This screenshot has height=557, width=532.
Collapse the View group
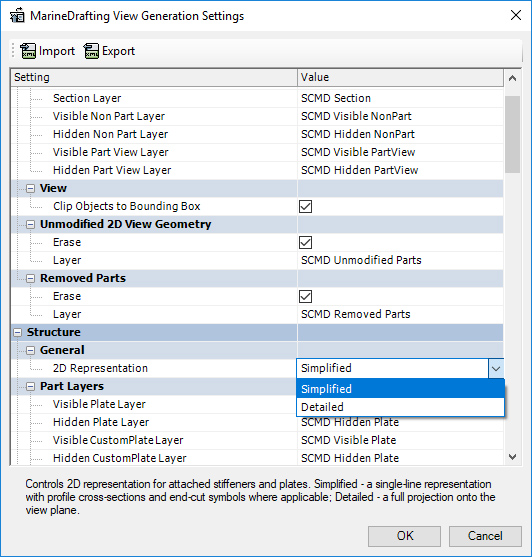(x=31, y=188)
